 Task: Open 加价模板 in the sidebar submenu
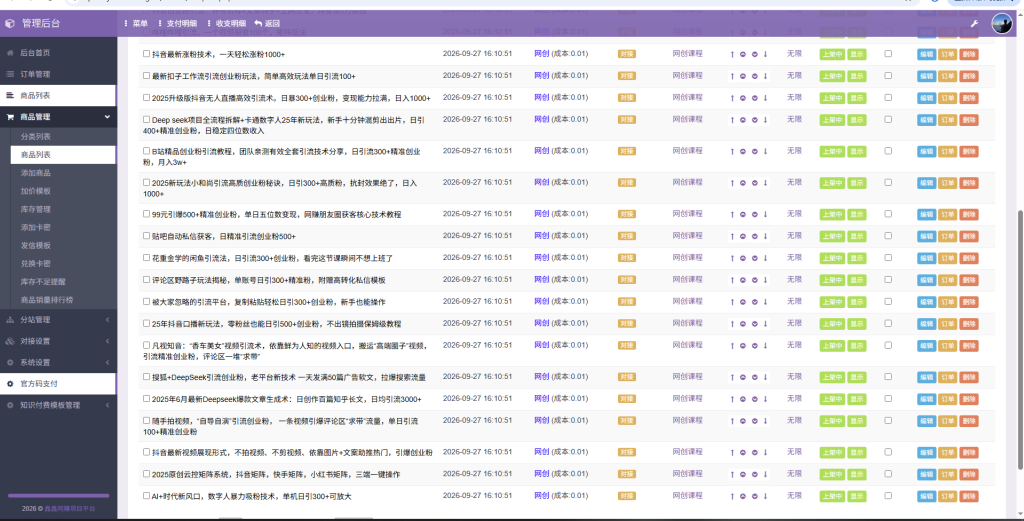[36, 191]
